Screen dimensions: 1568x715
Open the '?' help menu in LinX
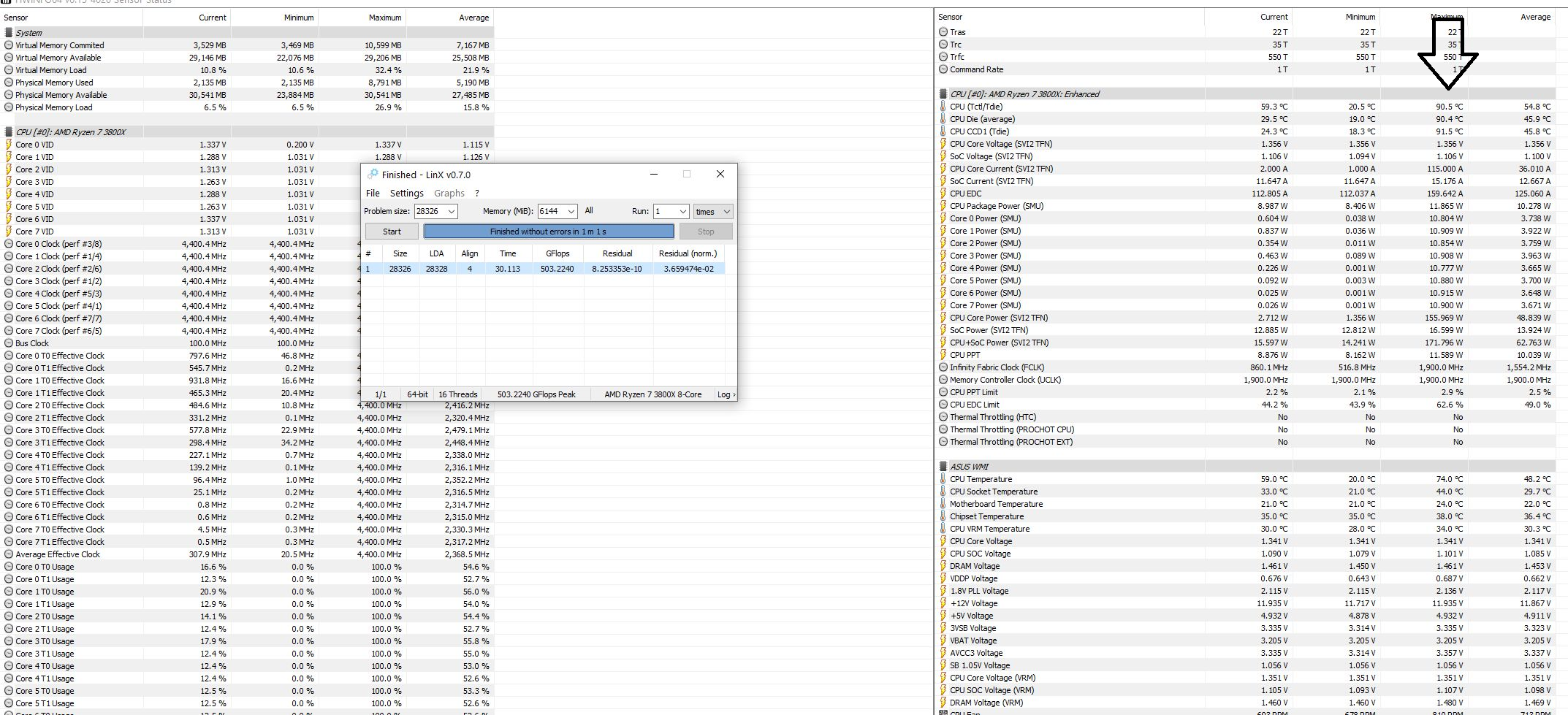tap(477, 194)
